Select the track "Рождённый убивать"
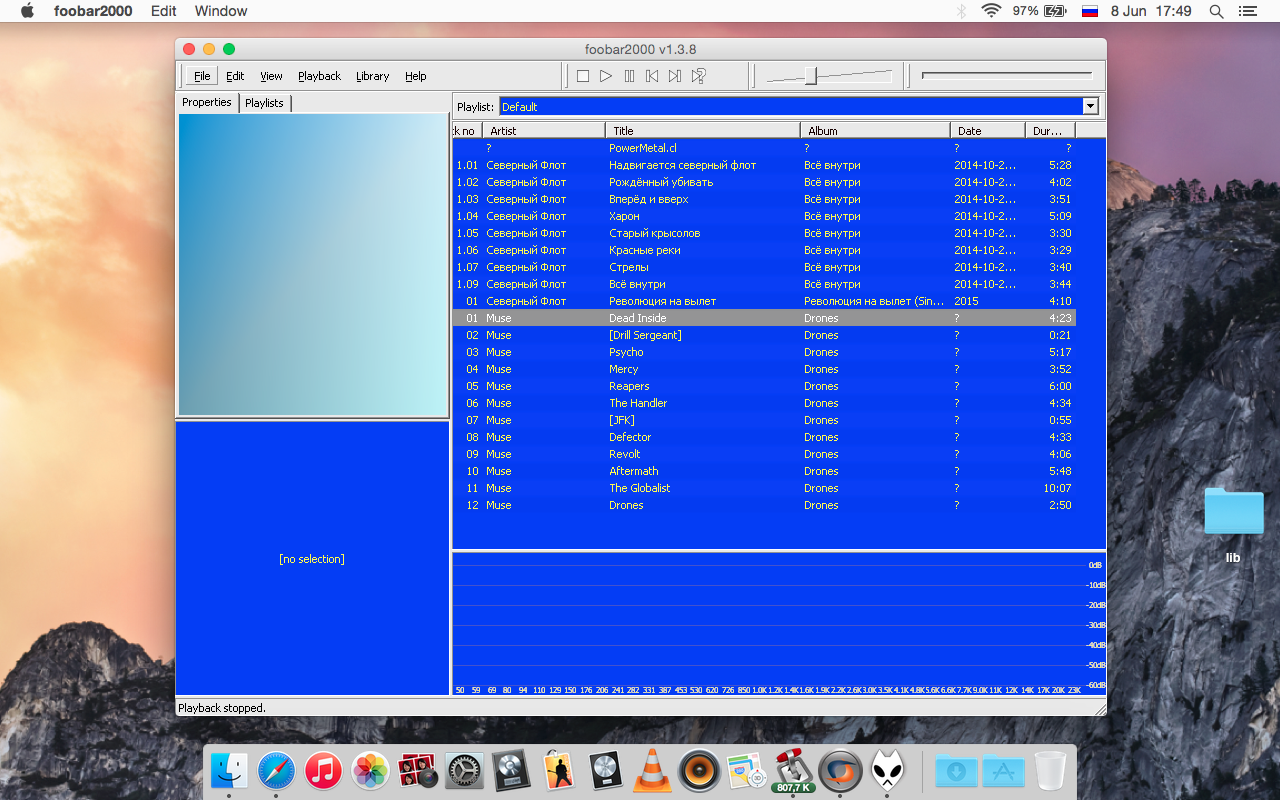The height and width of the screenshot is (800, 1280). [765, 182]
